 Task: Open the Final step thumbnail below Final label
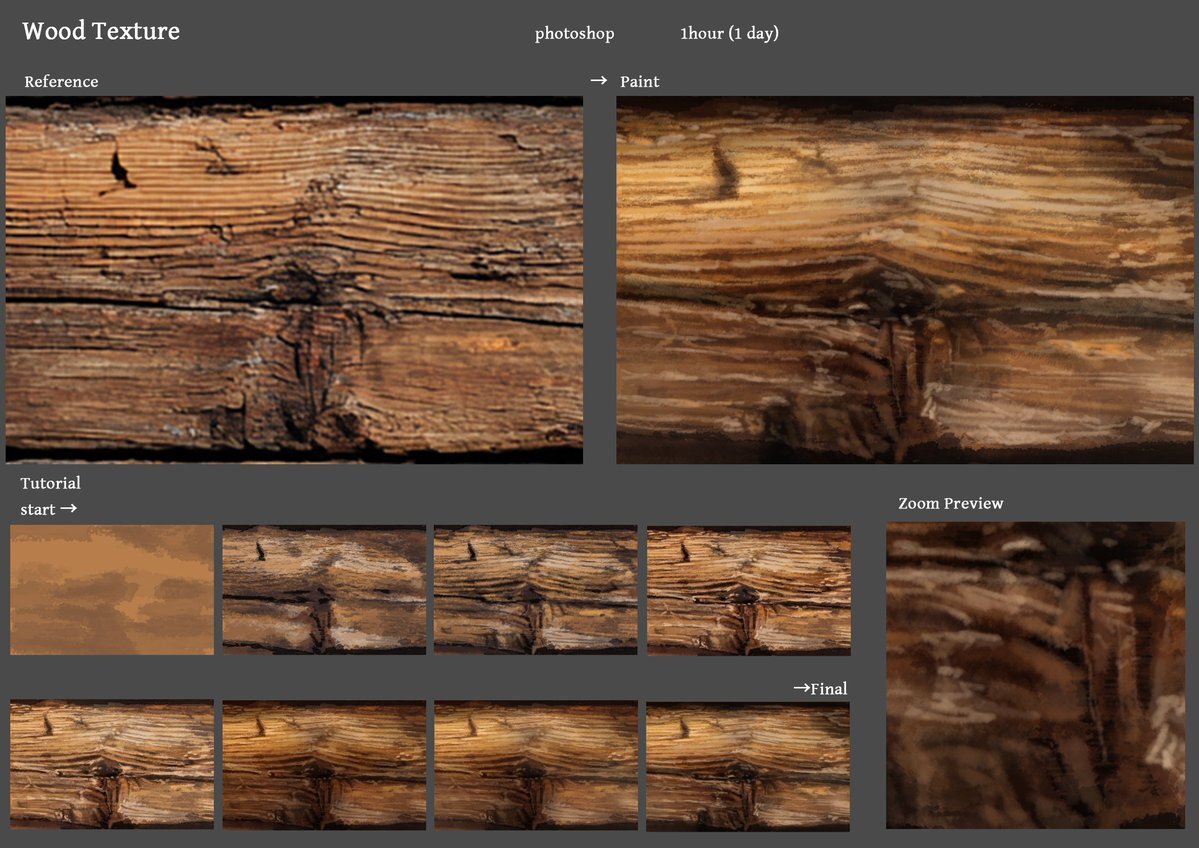point(748,766)
